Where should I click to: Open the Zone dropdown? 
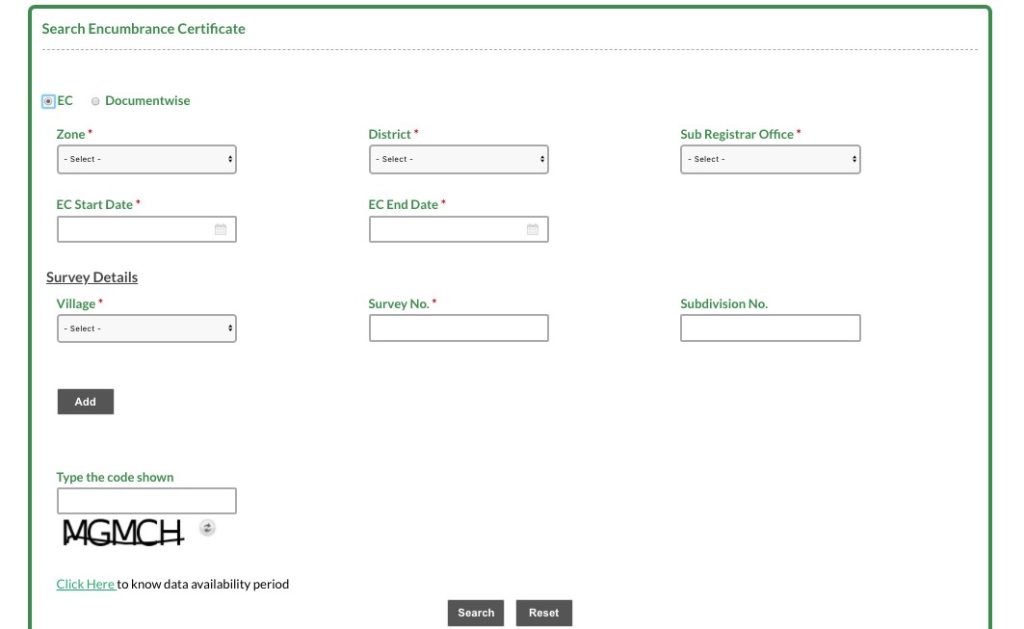[146, 159]
